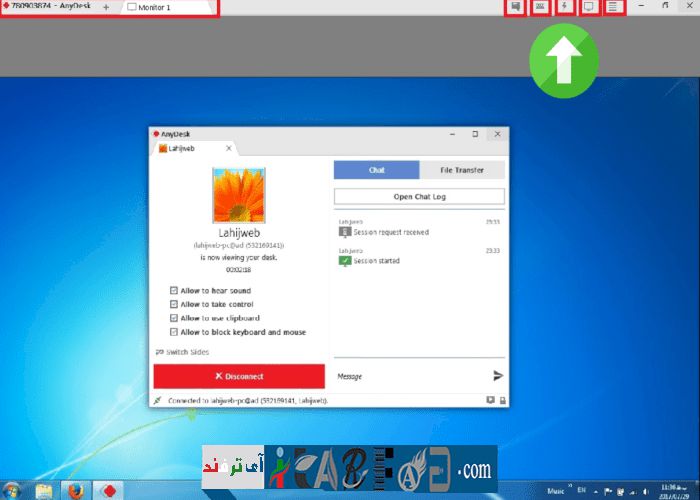Send message with paper plane icon
The height and width of the screenshot is (500, 700).
pos(498,376)
